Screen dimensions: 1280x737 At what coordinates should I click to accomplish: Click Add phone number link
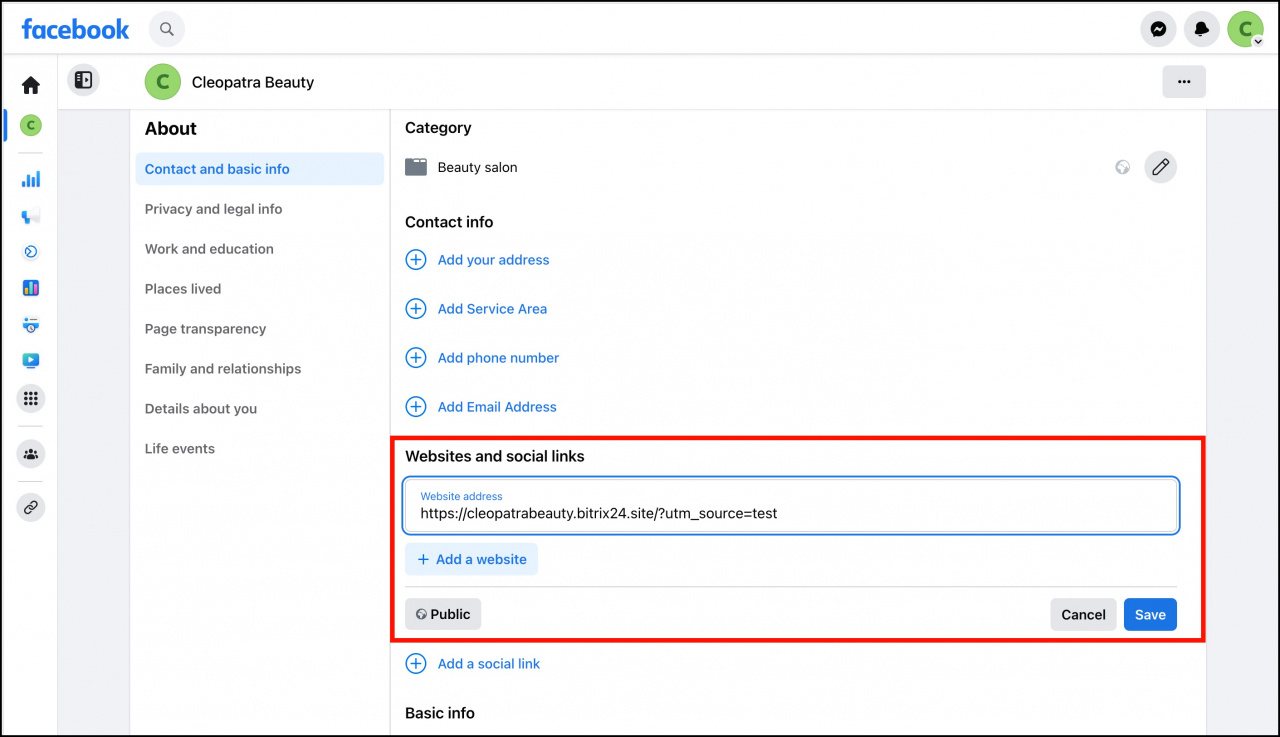498,358
